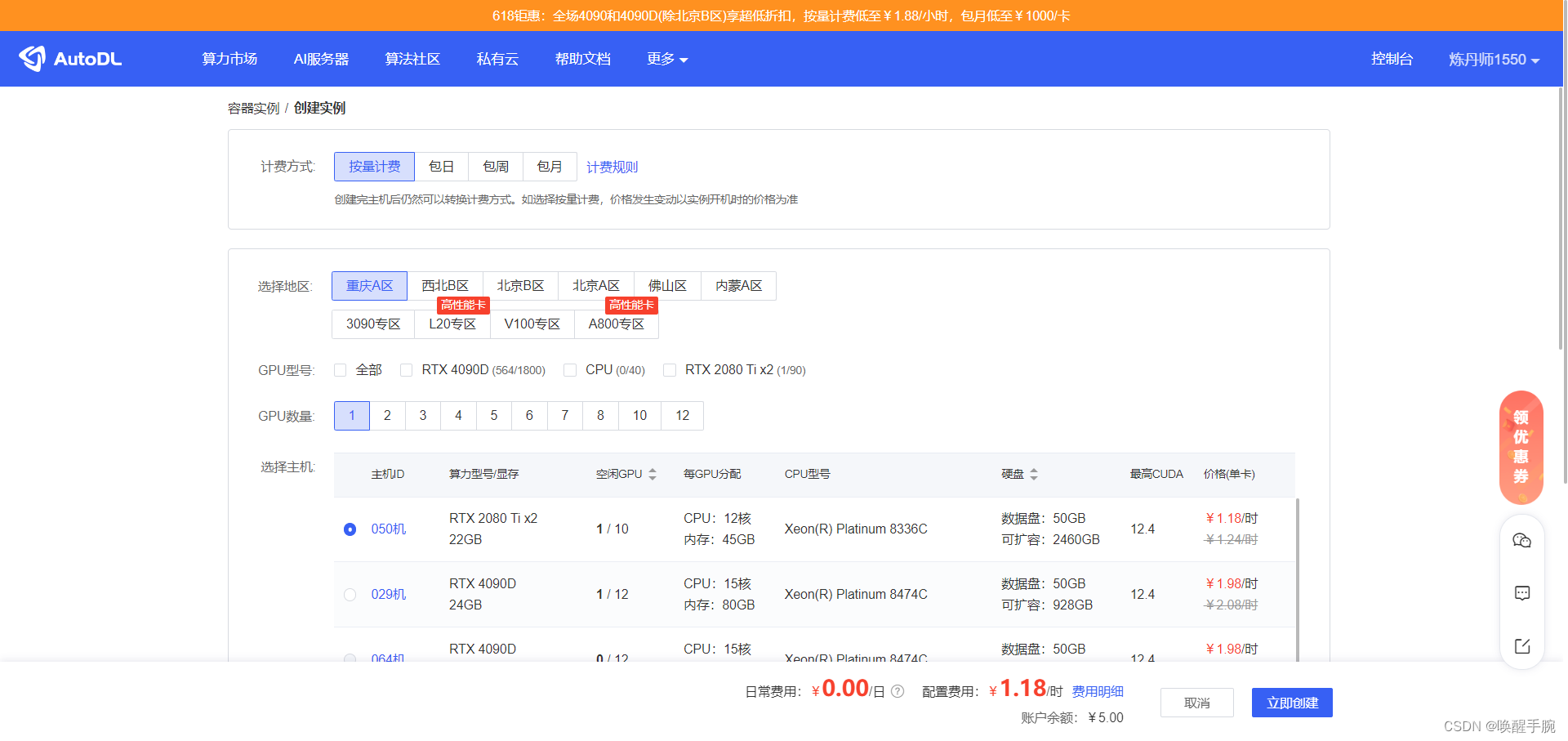Select host 029机 radio button
This screenshot has width=1568, height=741.
(x=350, y=595)
